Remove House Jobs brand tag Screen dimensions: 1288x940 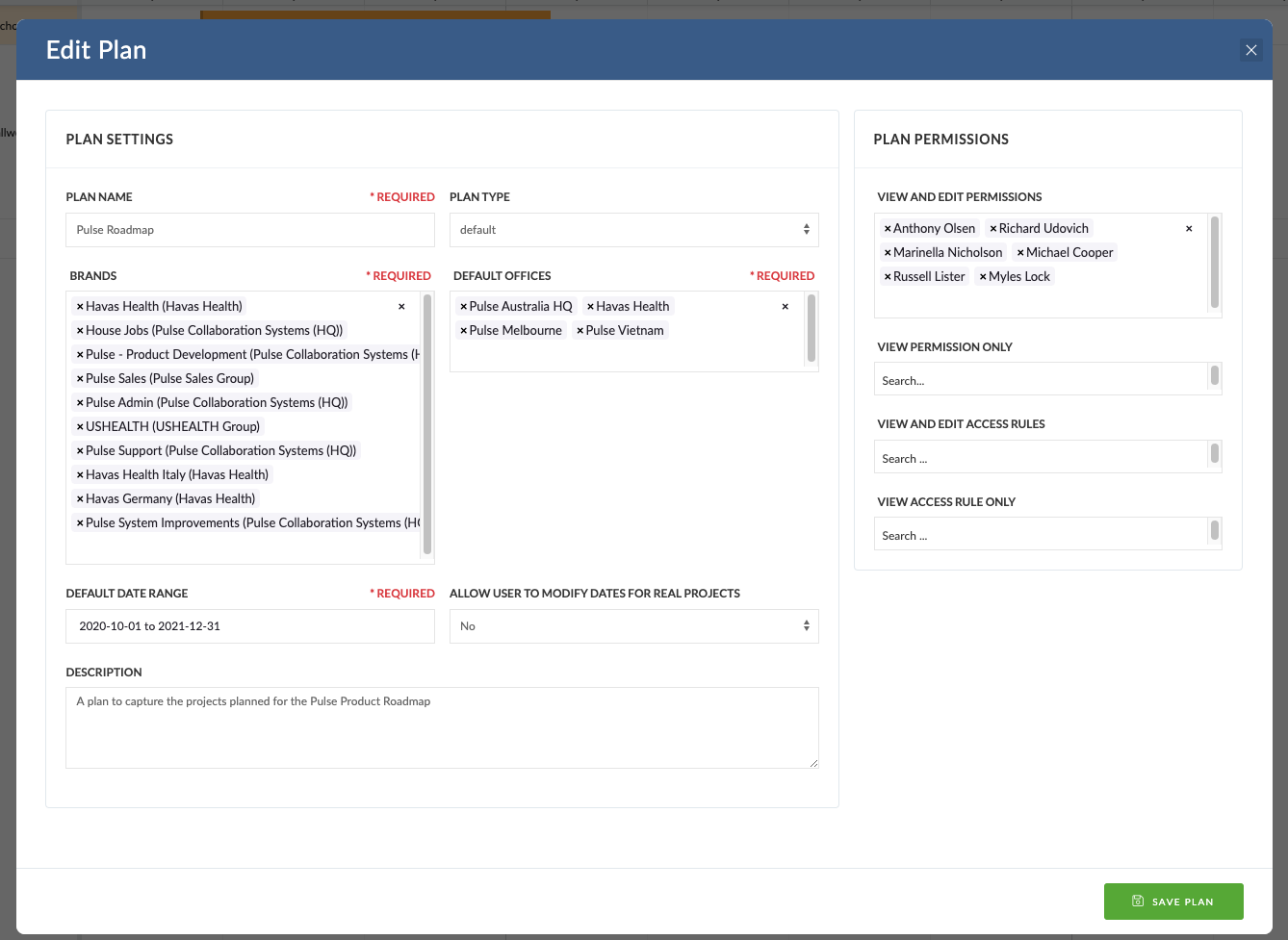coord(80,331)
